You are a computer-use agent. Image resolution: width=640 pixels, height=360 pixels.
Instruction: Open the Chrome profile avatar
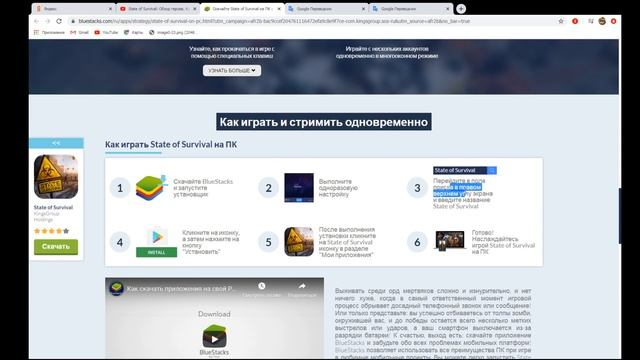[602, 21]
